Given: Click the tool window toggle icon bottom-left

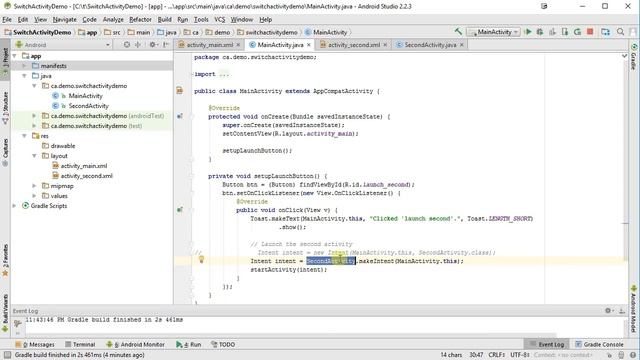Looking at the screenshot, I should (7, 355).
